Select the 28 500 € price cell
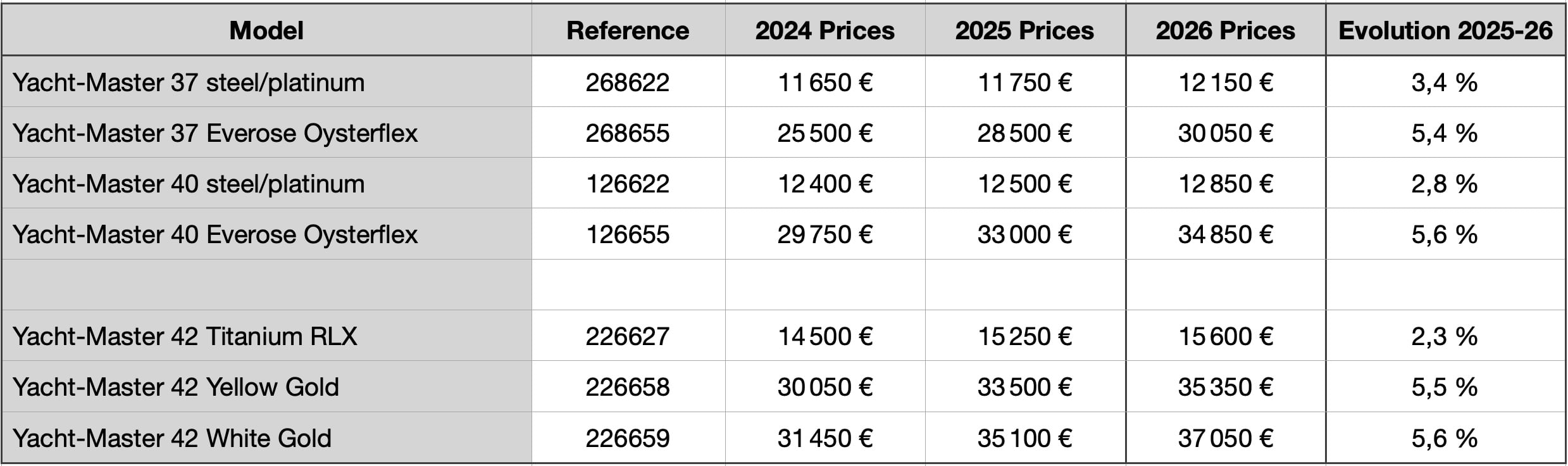 pos(1024,133)
